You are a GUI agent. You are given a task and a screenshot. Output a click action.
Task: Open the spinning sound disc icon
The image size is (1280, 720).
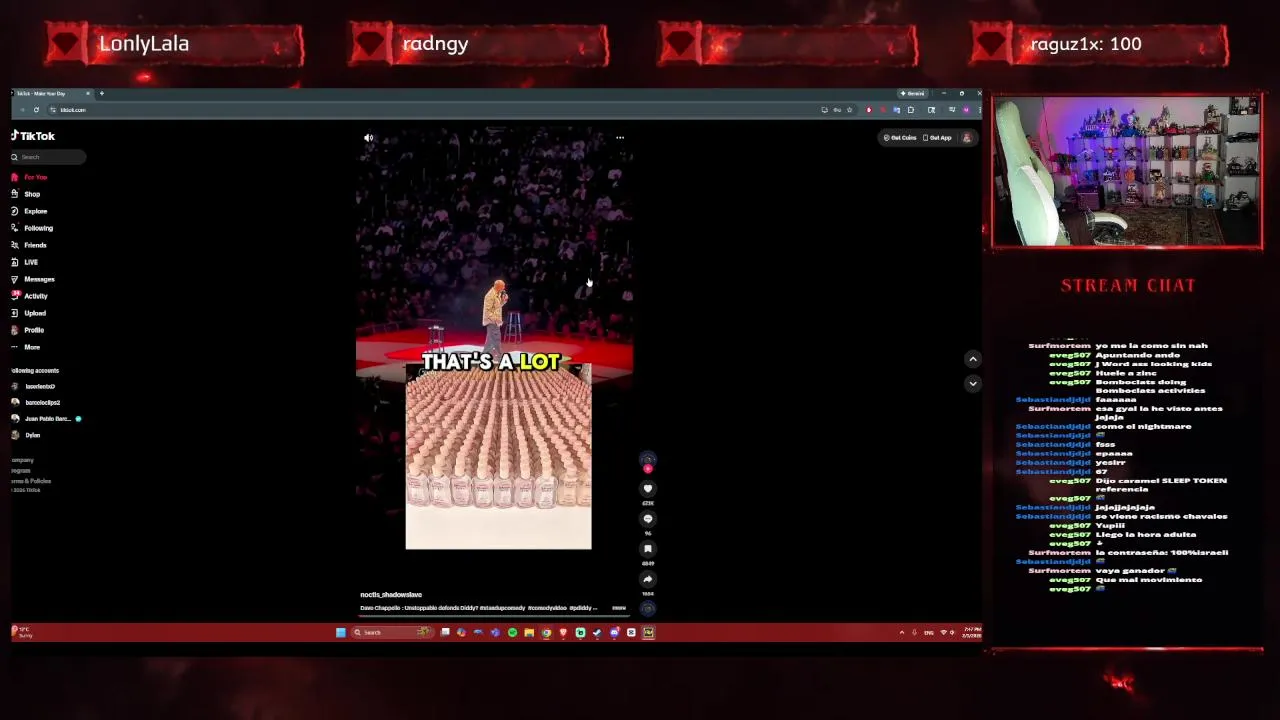(648, 608)
